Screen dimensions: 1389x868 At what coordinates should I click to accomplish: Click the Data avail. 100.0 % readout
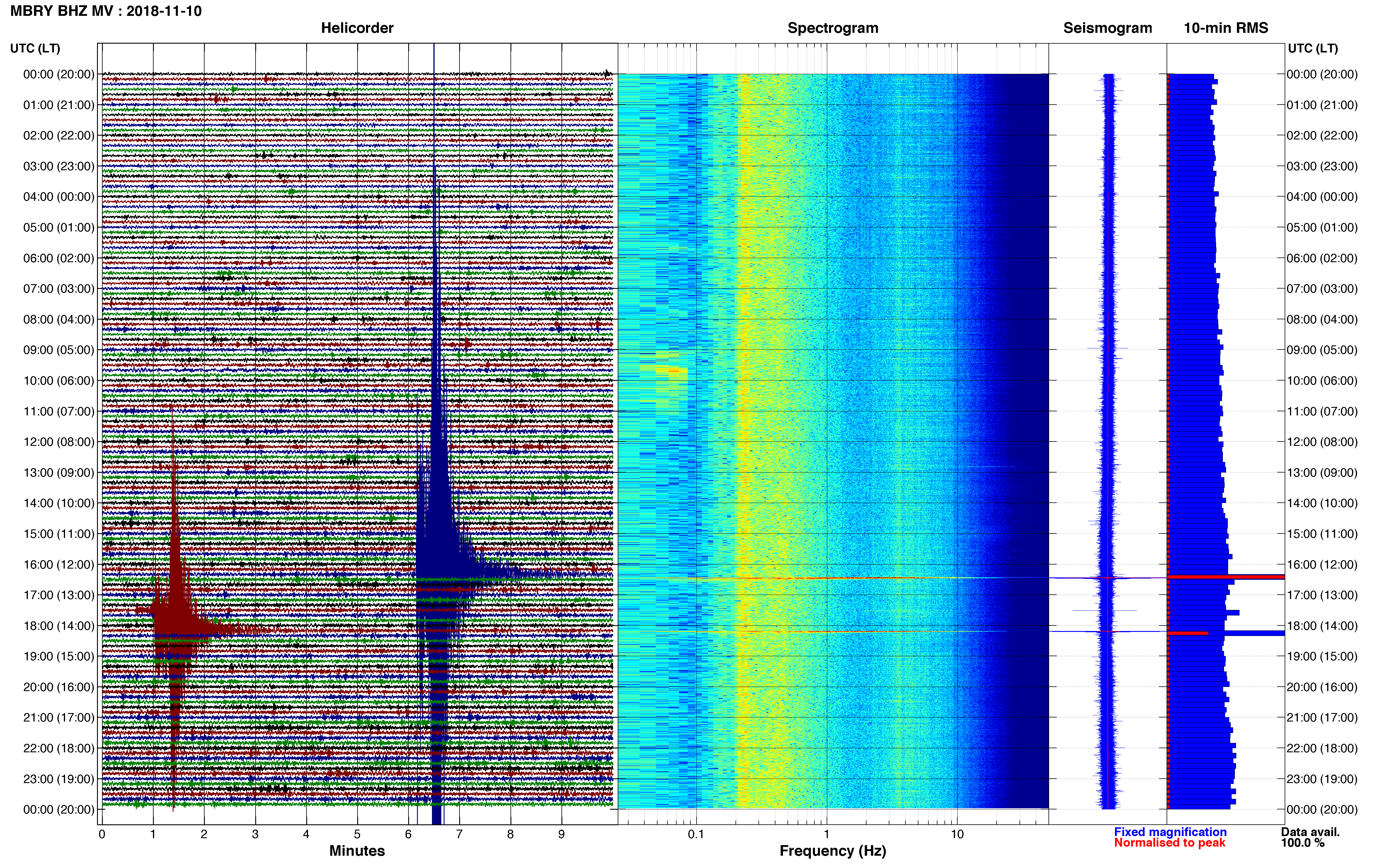click(1310, 837)
